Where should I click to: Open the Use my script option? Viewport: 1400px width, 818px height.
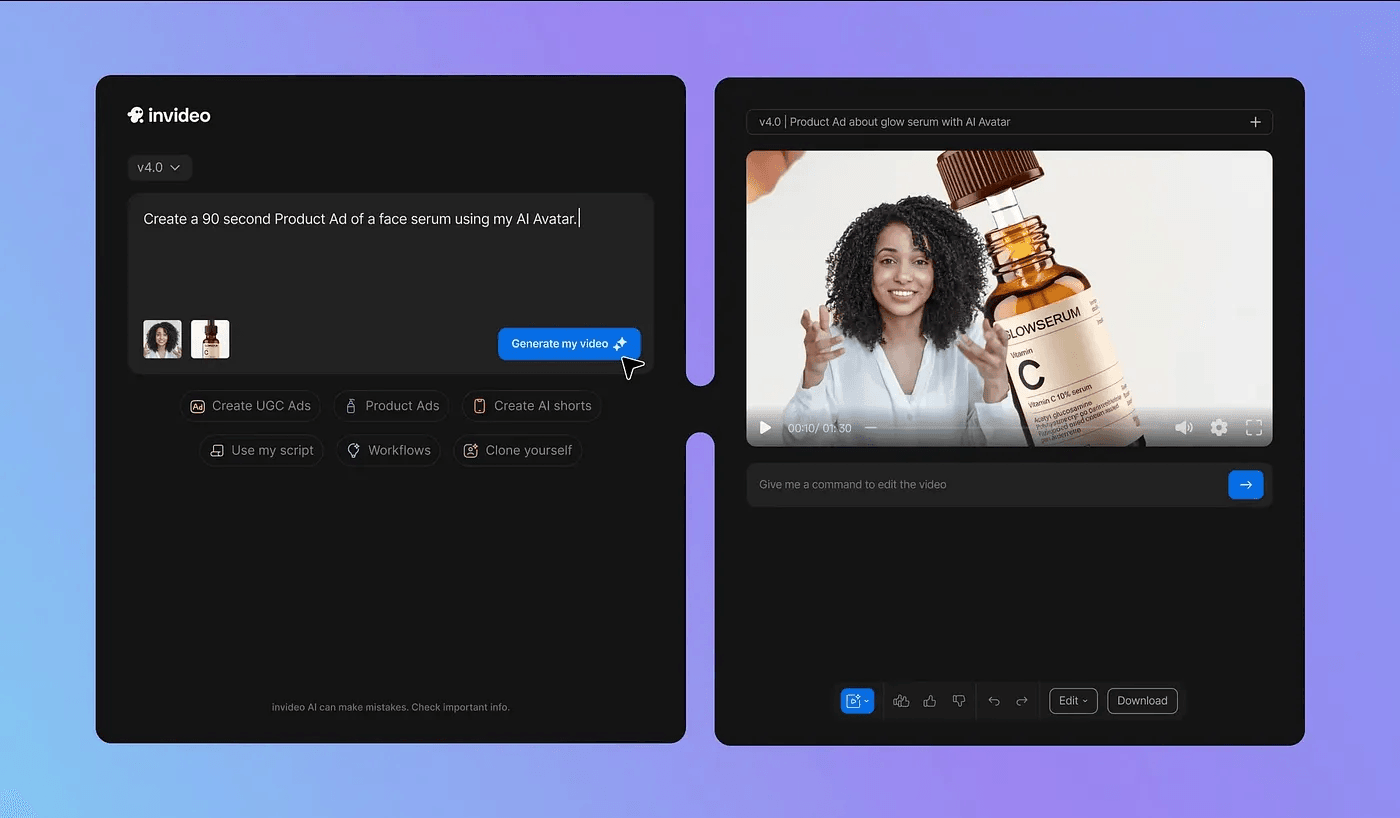[261, 450]
